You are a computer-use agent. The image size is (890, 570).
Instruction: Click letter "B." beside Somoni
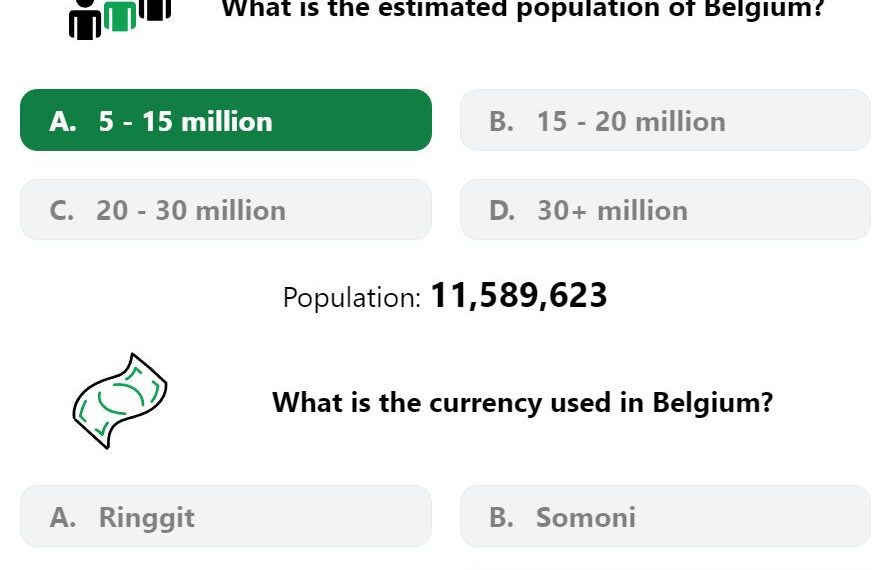(502, 517)
